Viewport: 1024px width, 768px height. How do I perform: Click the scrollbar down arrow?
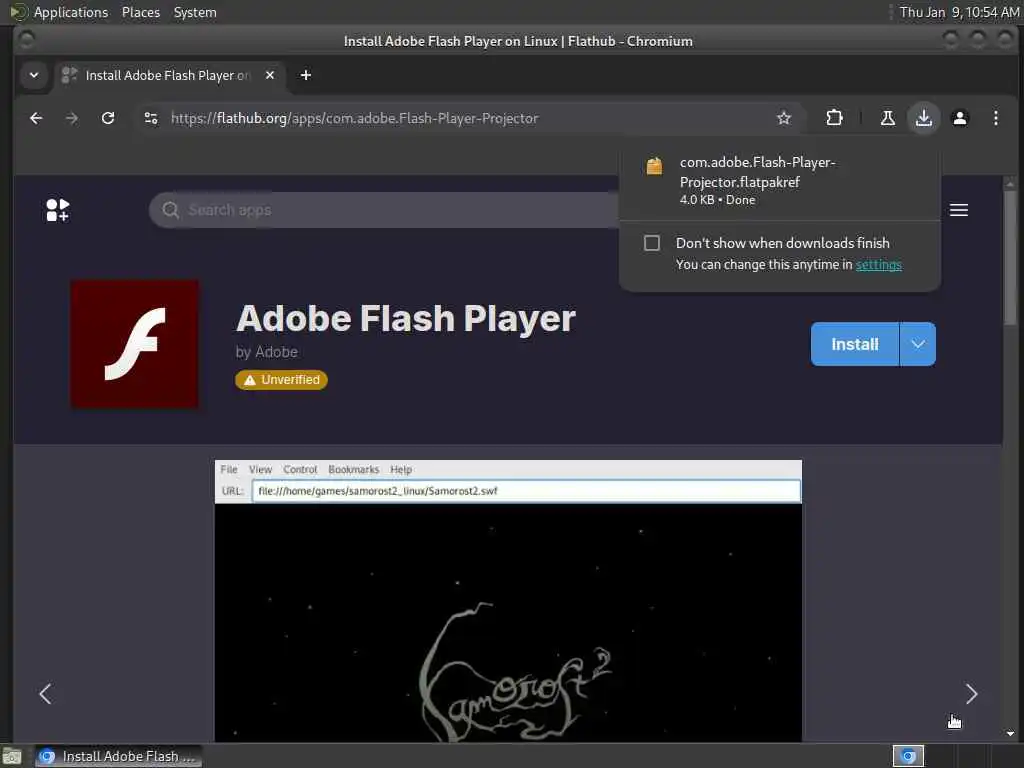coord(1010,733)
